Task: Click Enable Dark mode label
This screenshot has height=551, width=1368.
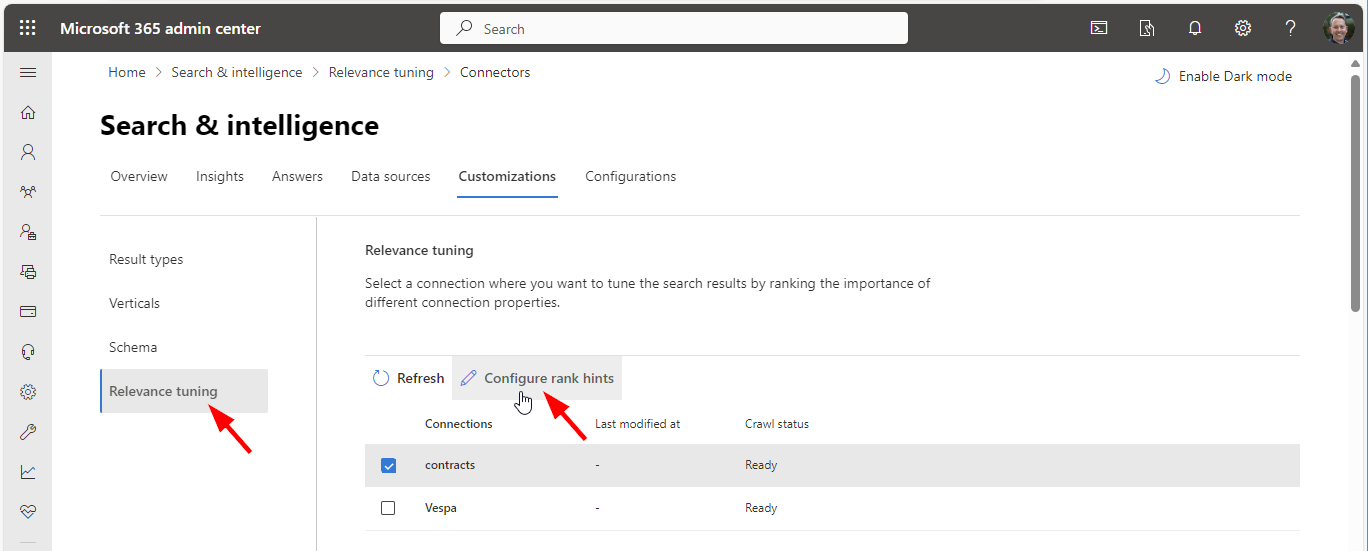Action: (1235, 76)
